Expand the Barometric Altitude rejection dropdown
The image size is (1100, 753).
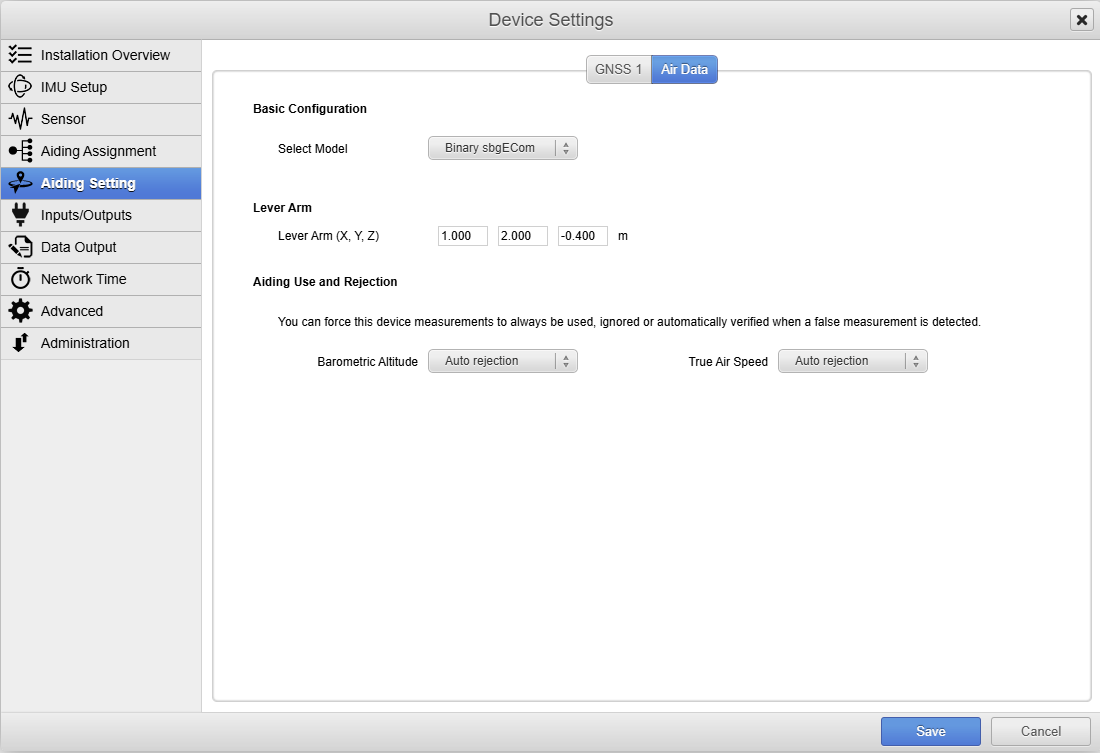[502, 361]
